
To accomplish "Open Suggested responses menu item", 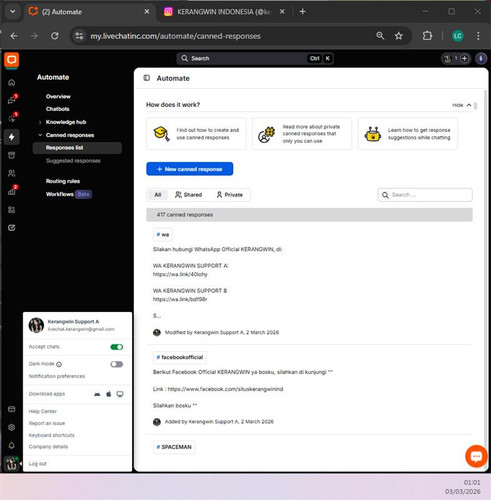I will click(x=73, y=161).
